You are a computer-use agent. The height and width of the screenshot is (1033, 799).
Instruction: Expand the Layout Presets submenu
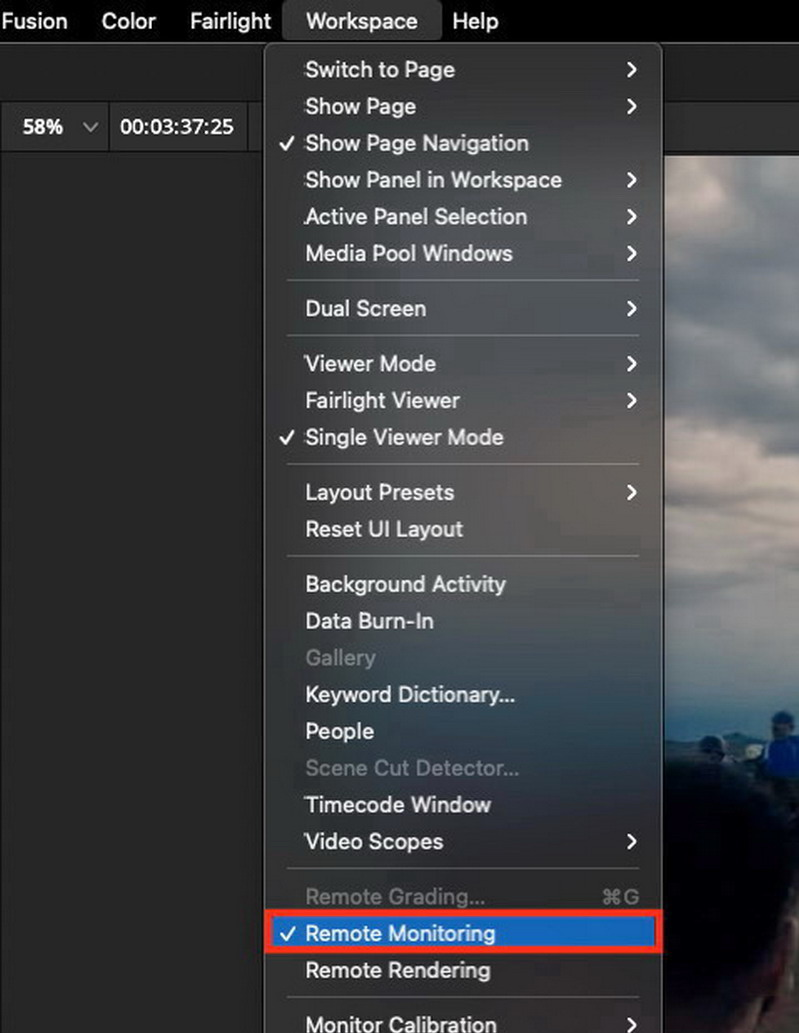point(463,492)
